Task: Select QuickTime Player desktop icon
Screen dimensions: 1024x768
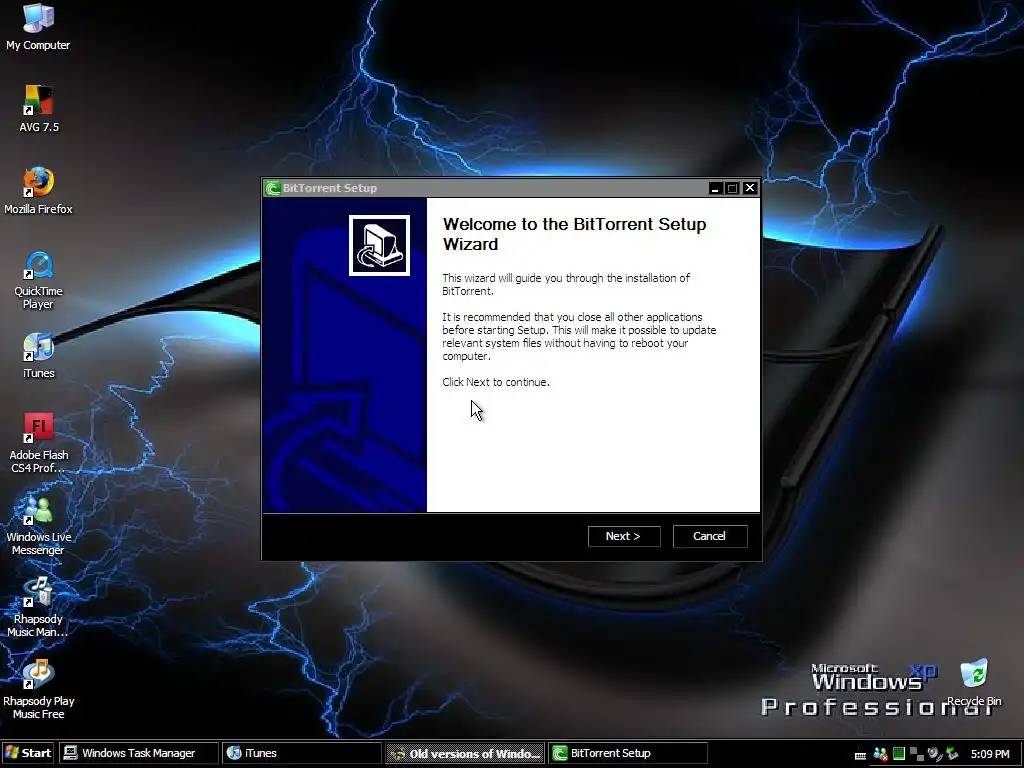Action: pyautogui.click(x=38, y=280)
